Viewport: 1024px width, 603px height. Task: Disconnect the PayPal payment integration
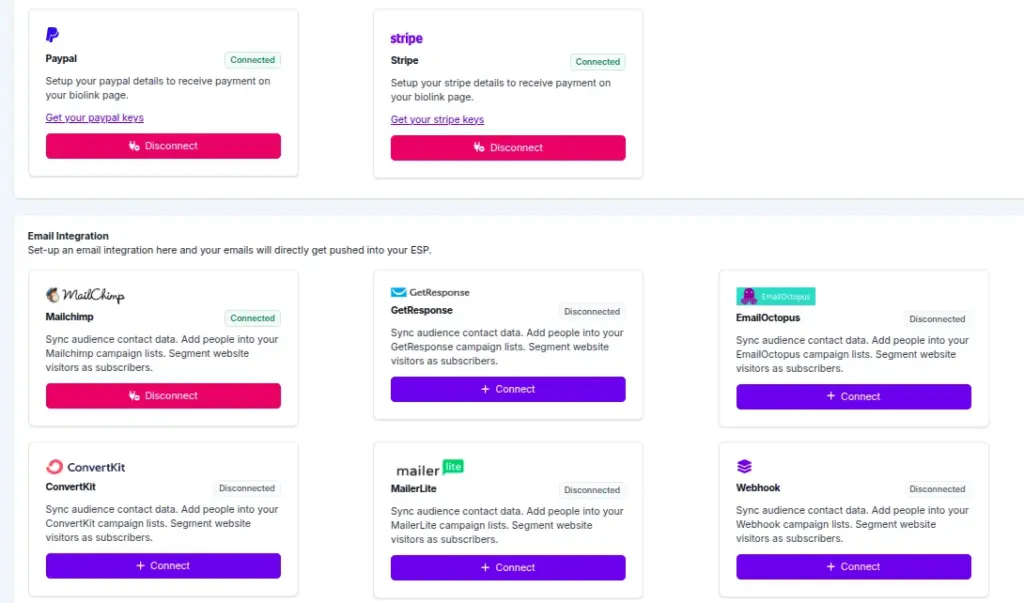(x=163, y=146)
